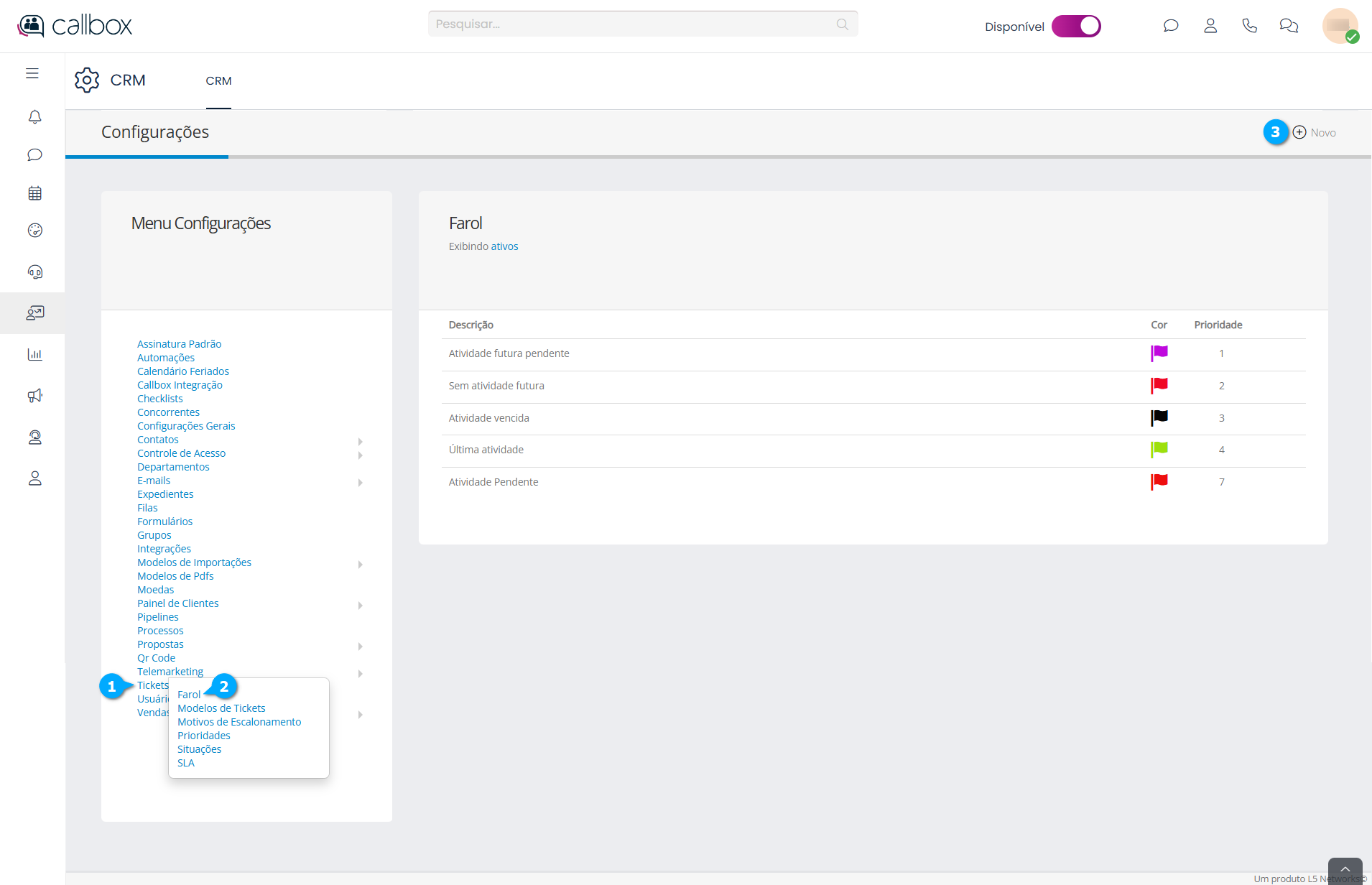The image size is (1372, 885).
Task: Select Prioridades in Tickets submenu
Action: 203,736
